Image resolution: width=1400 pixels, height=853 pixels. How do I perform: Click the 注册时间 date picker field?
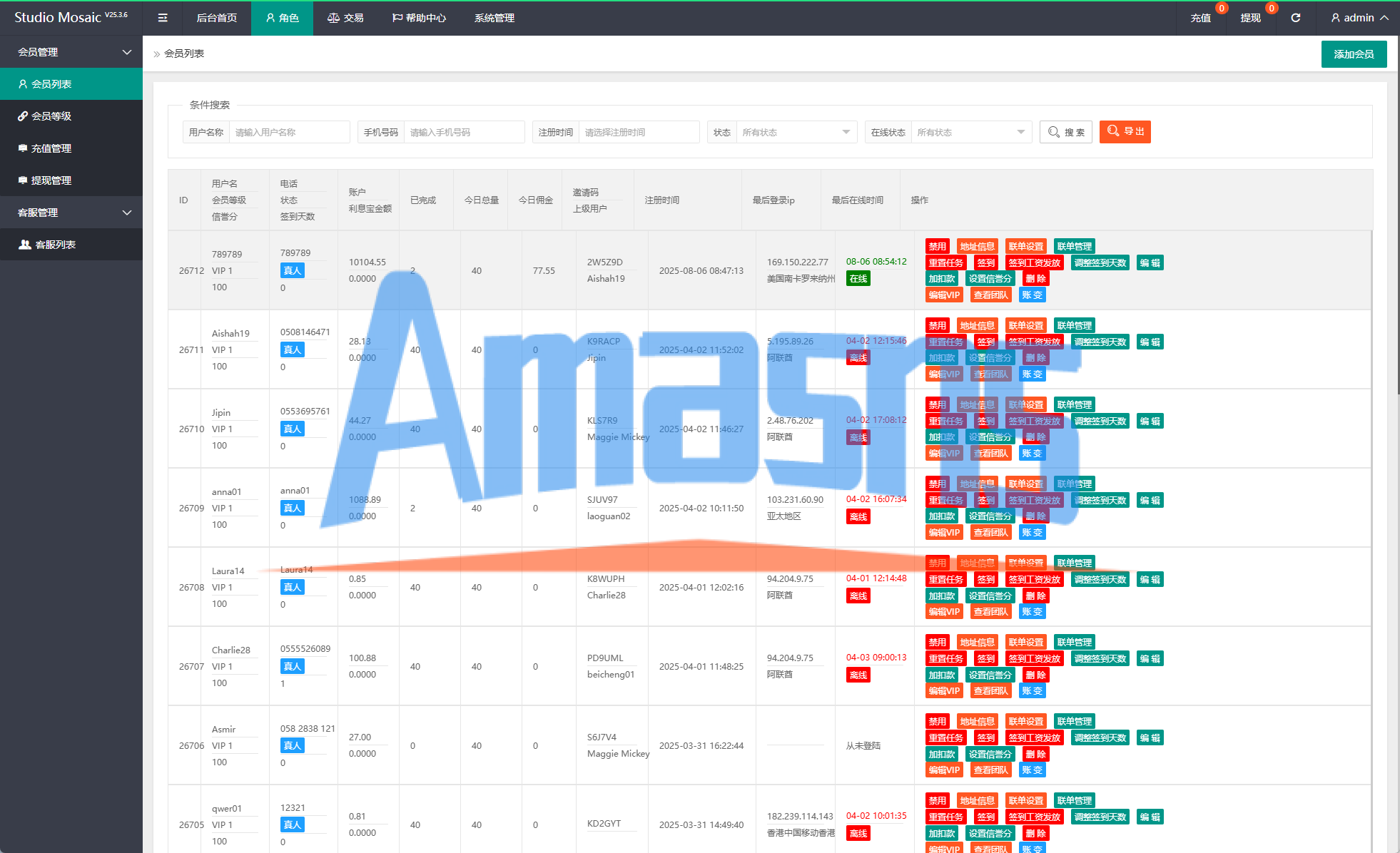(x=638, y=132)
